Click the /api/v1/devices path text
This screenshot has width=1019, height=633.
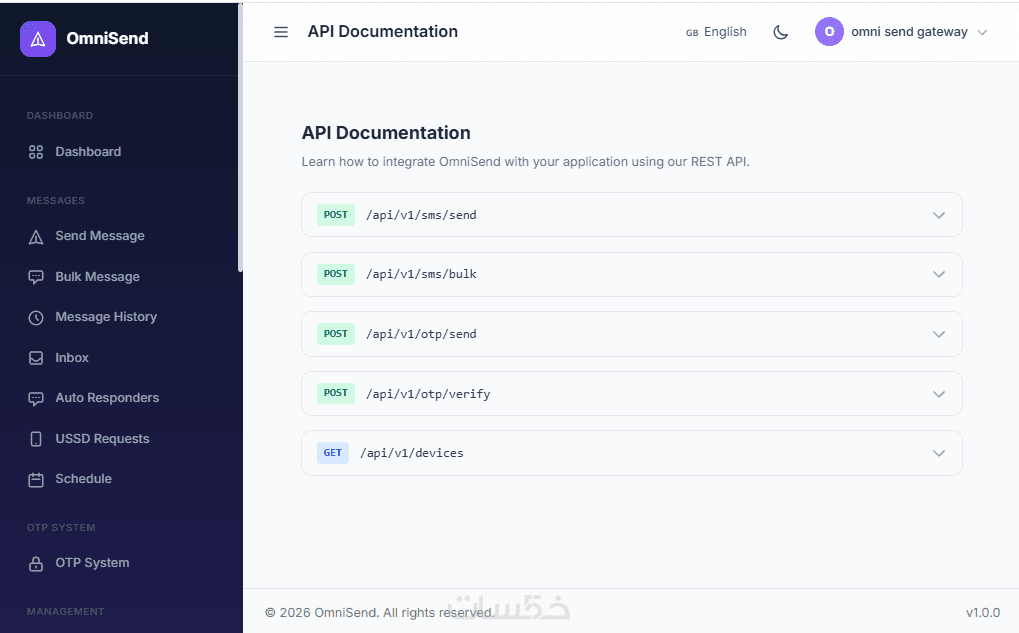click(412, 453)
